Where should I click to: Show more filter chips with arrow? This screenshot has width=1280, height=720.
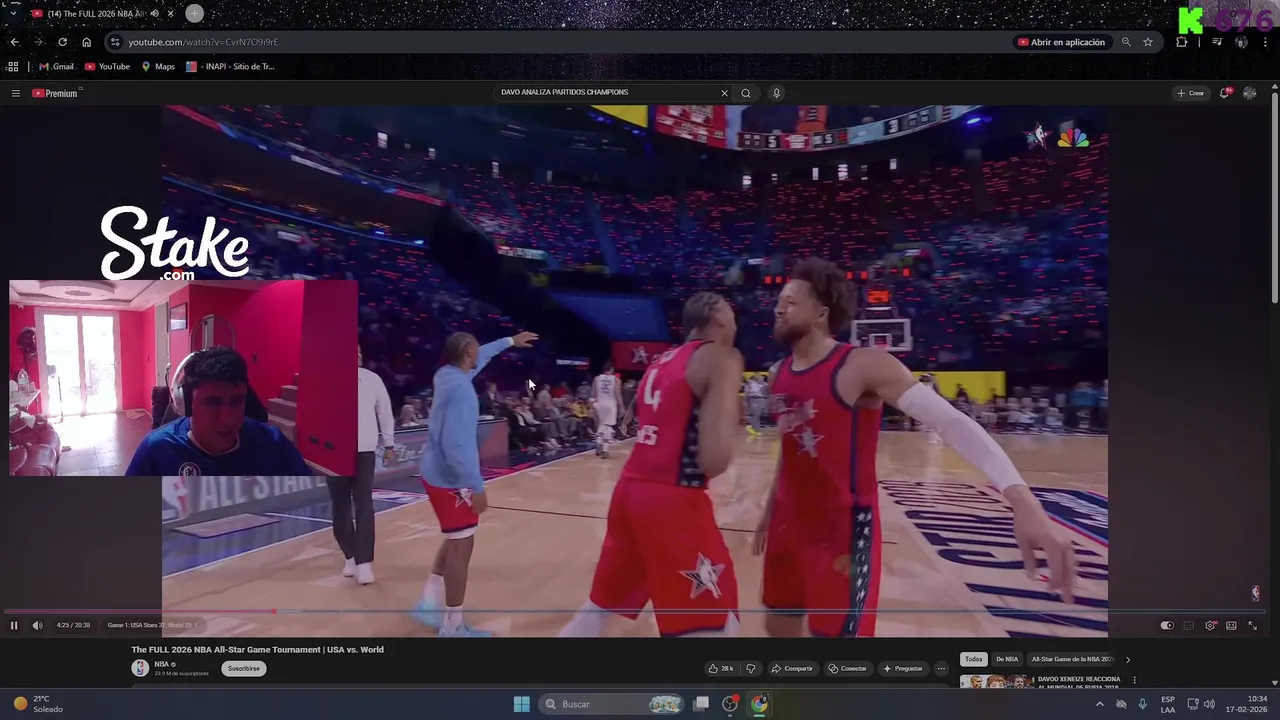click(x=1128, y=659)
